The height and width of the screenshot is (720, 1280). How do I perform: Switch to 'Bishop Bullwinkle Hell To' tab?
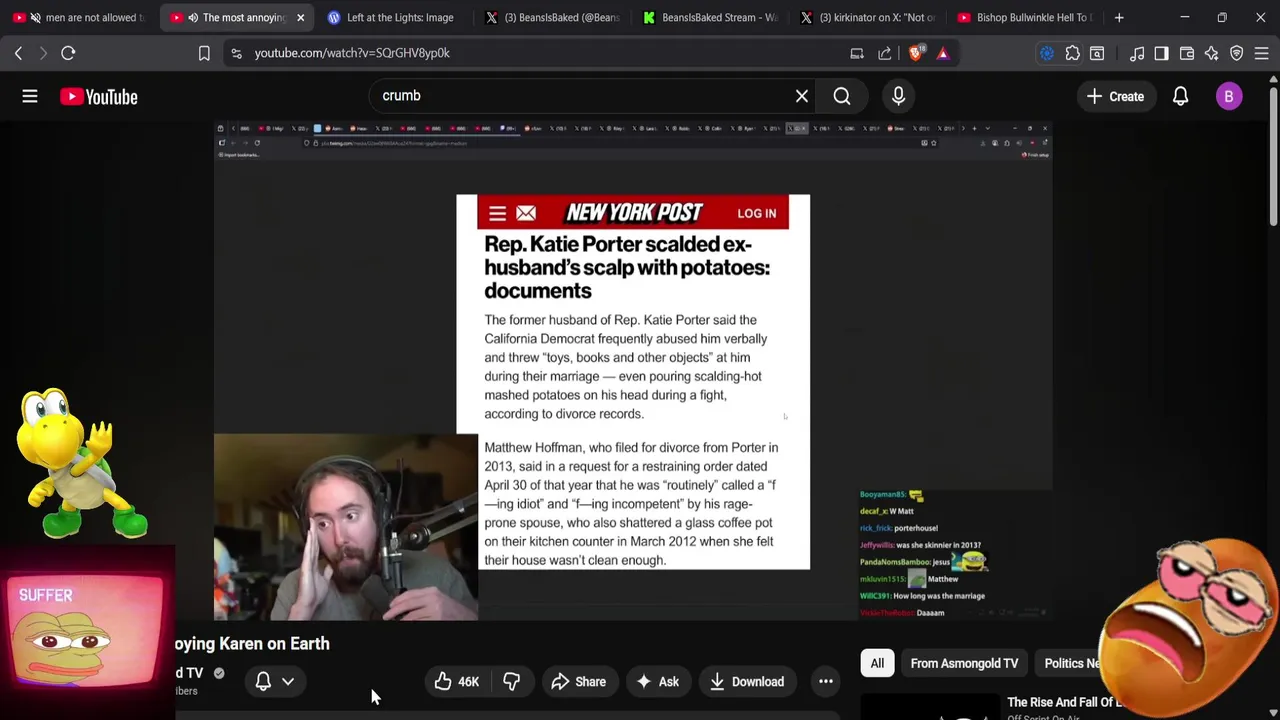point(1025,17)
